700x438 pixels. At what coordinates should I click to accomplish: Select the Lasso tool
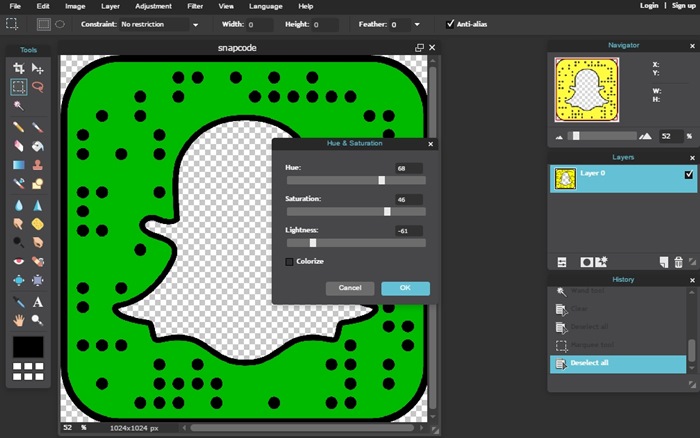click(38, 87)
